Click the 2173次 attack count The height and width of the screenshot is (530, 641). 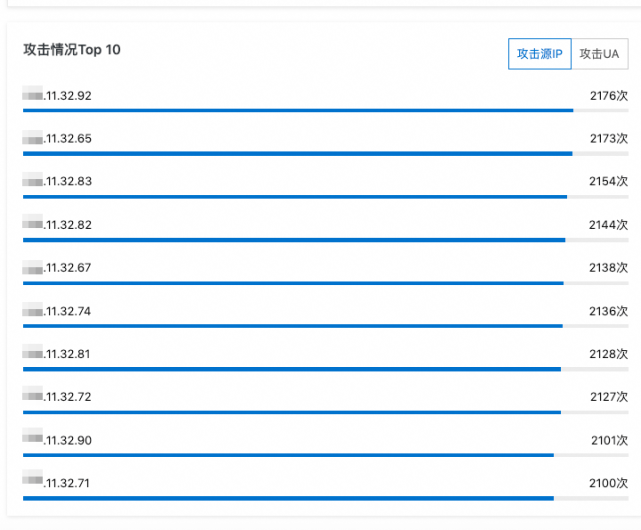click(608, 139)
